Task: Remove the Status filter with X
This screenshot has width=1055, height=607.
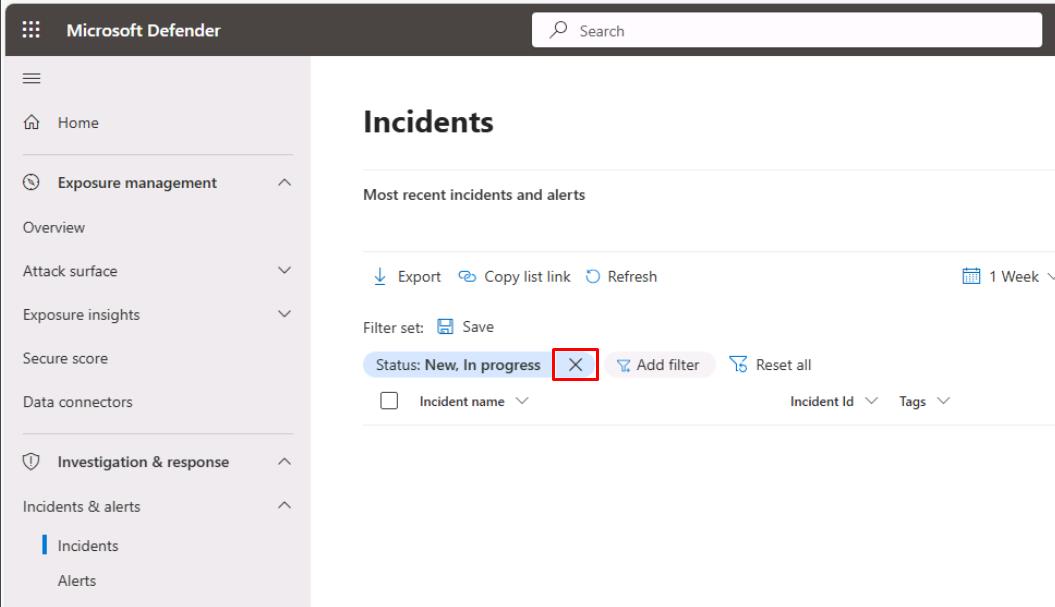Action: (x=575, y=365)
